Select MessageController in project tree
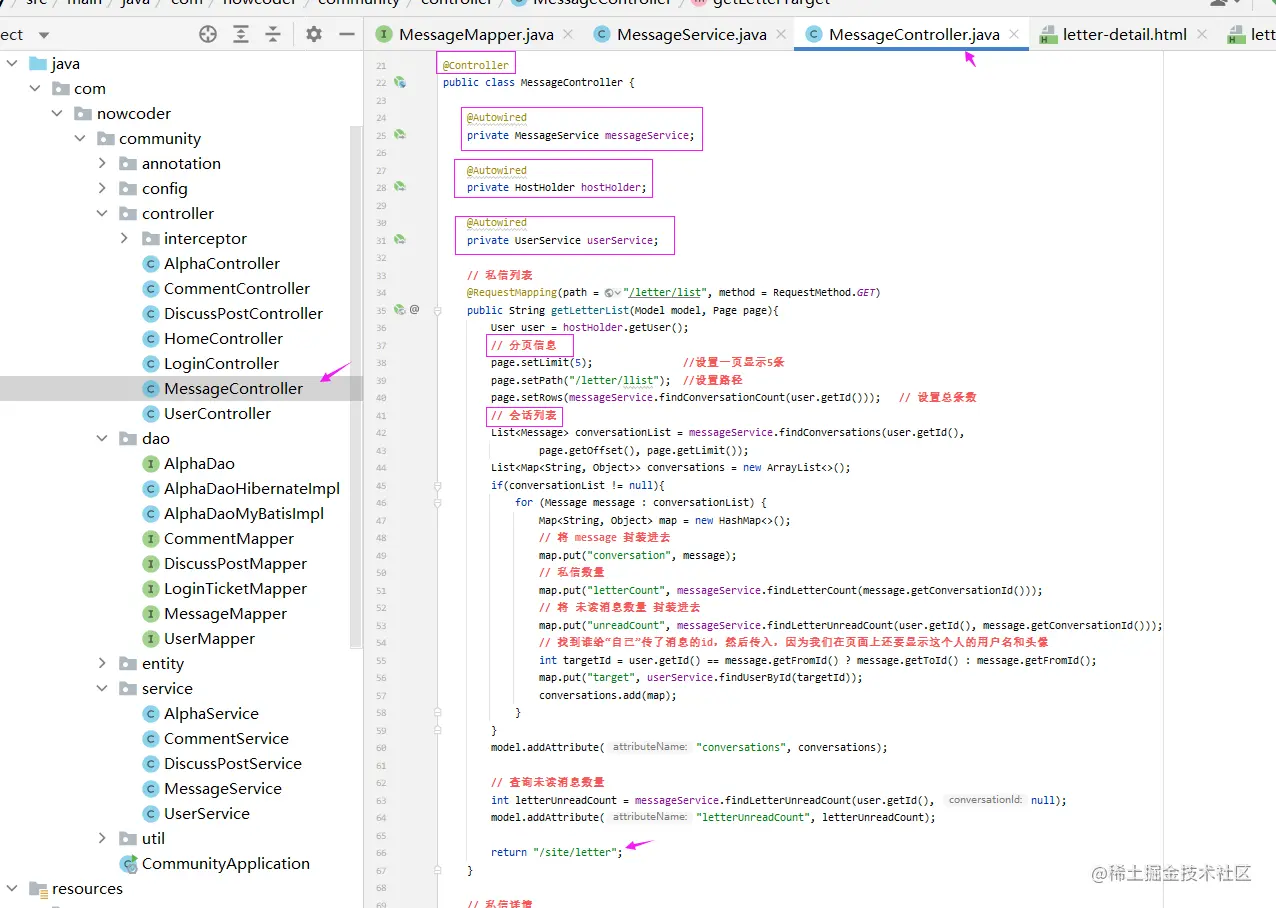This screenshot has height=908, width=1276. 234,389
